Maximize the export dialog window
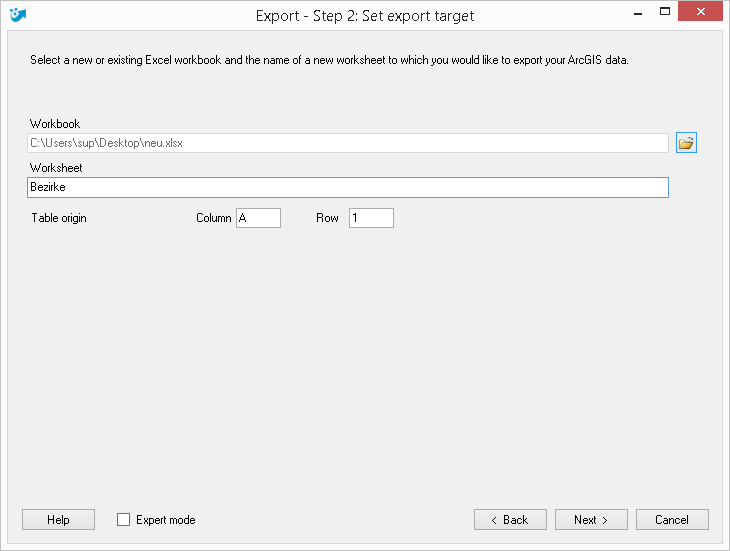The height and width of the screenshot is (551, 730). coord(665,12)
